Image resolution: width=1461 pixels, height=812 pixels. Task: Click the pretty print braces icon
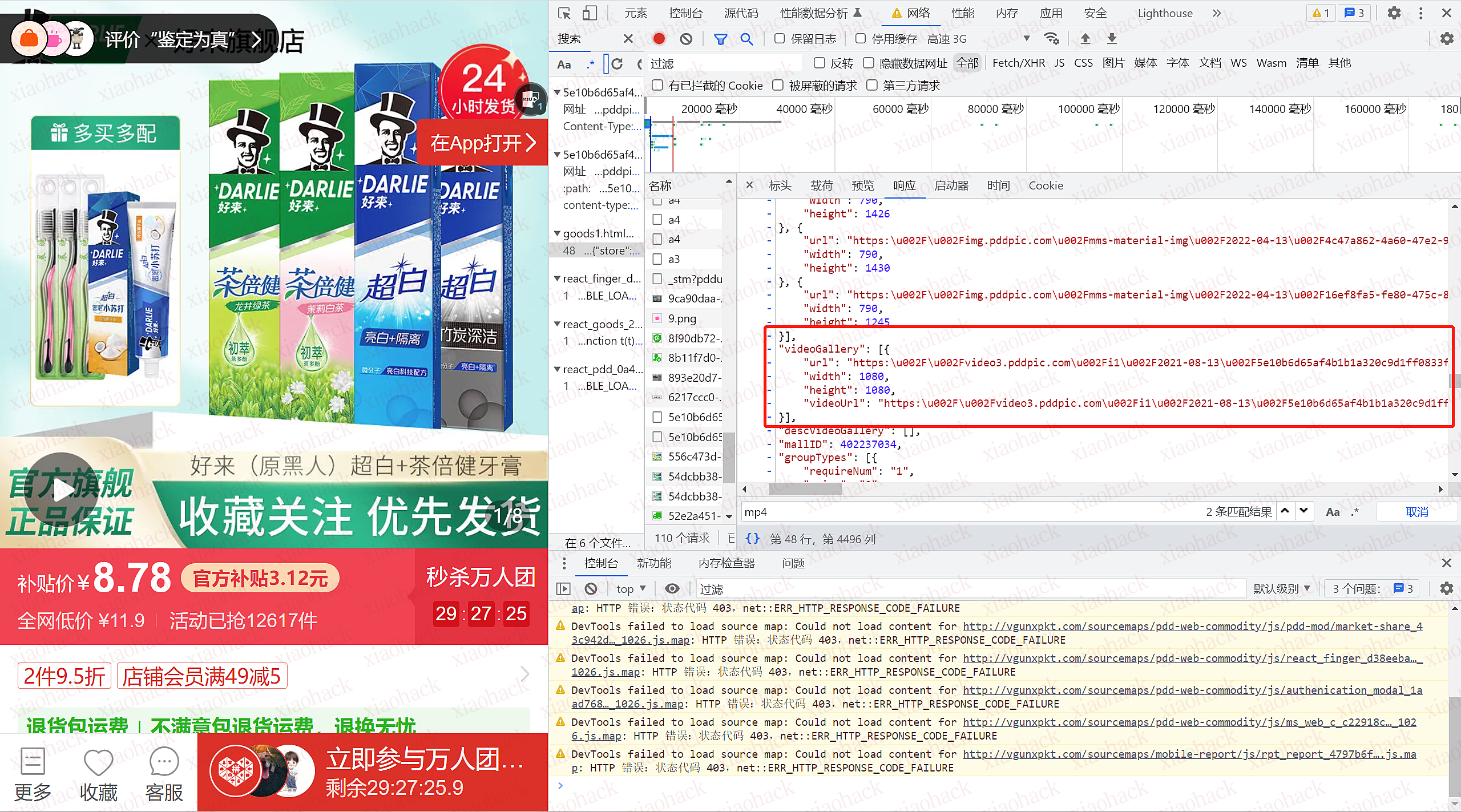point(753,539)
